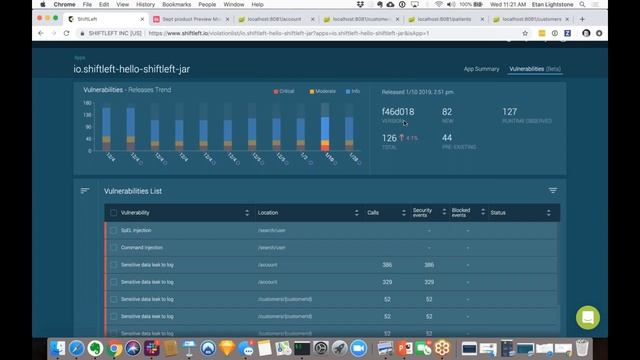
Task: Sort by the Location column arrows
Action: click(356, 213)
